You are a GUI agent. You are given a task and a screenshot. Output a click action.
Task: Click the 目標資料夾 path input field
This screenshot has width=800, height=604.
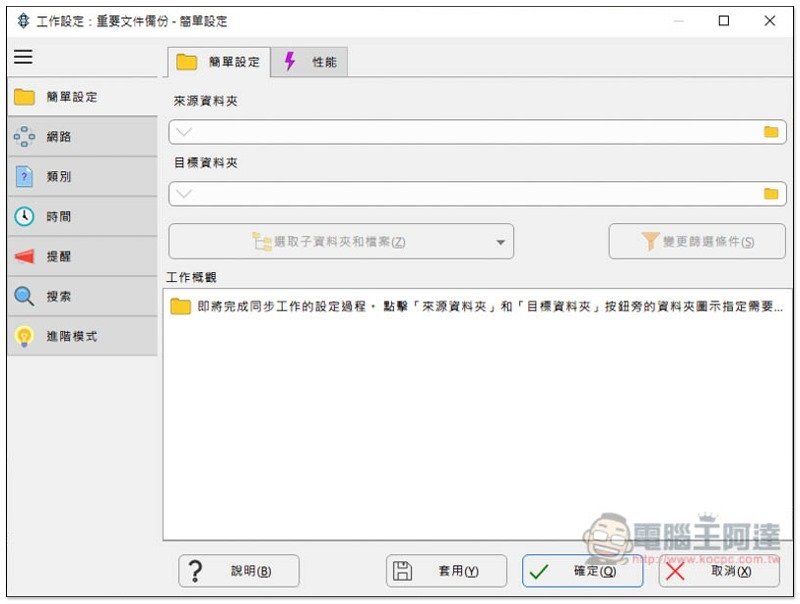(x=477, y=194)
